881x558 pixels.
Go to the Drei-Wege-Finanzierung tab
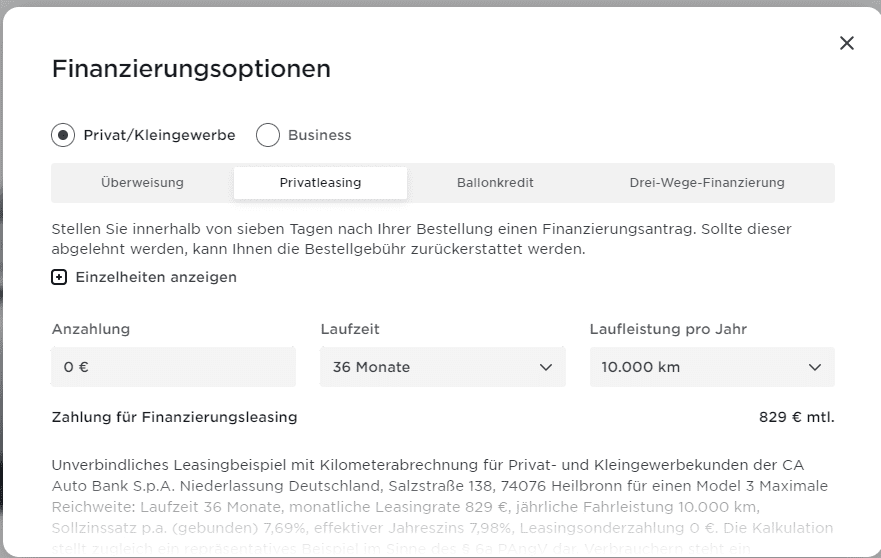(x=707, y=183)
